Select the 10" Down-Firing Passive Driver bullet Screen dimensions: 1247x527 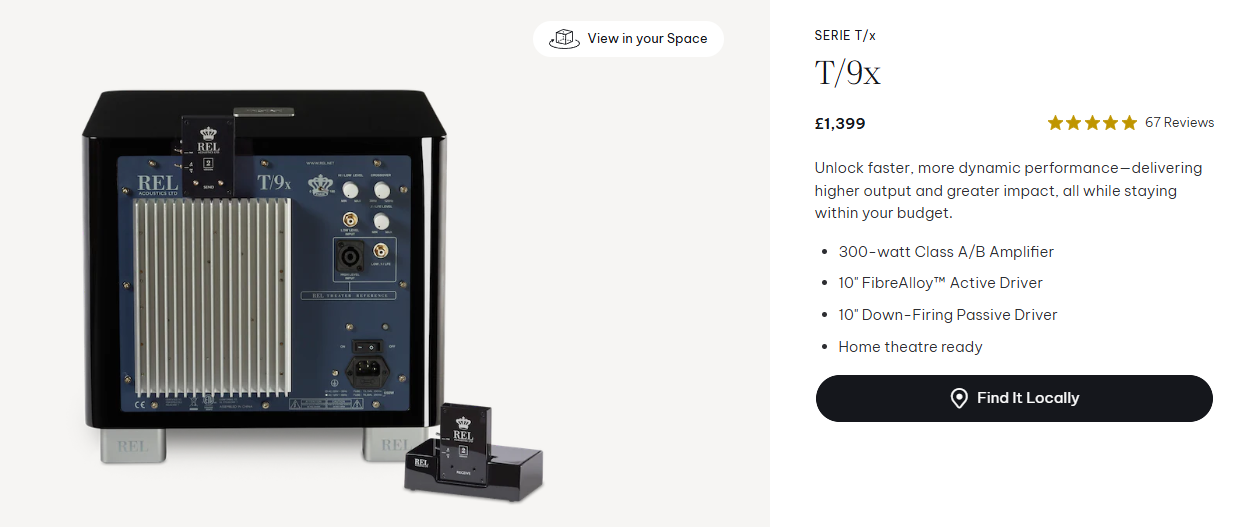(x=947, y=315)
